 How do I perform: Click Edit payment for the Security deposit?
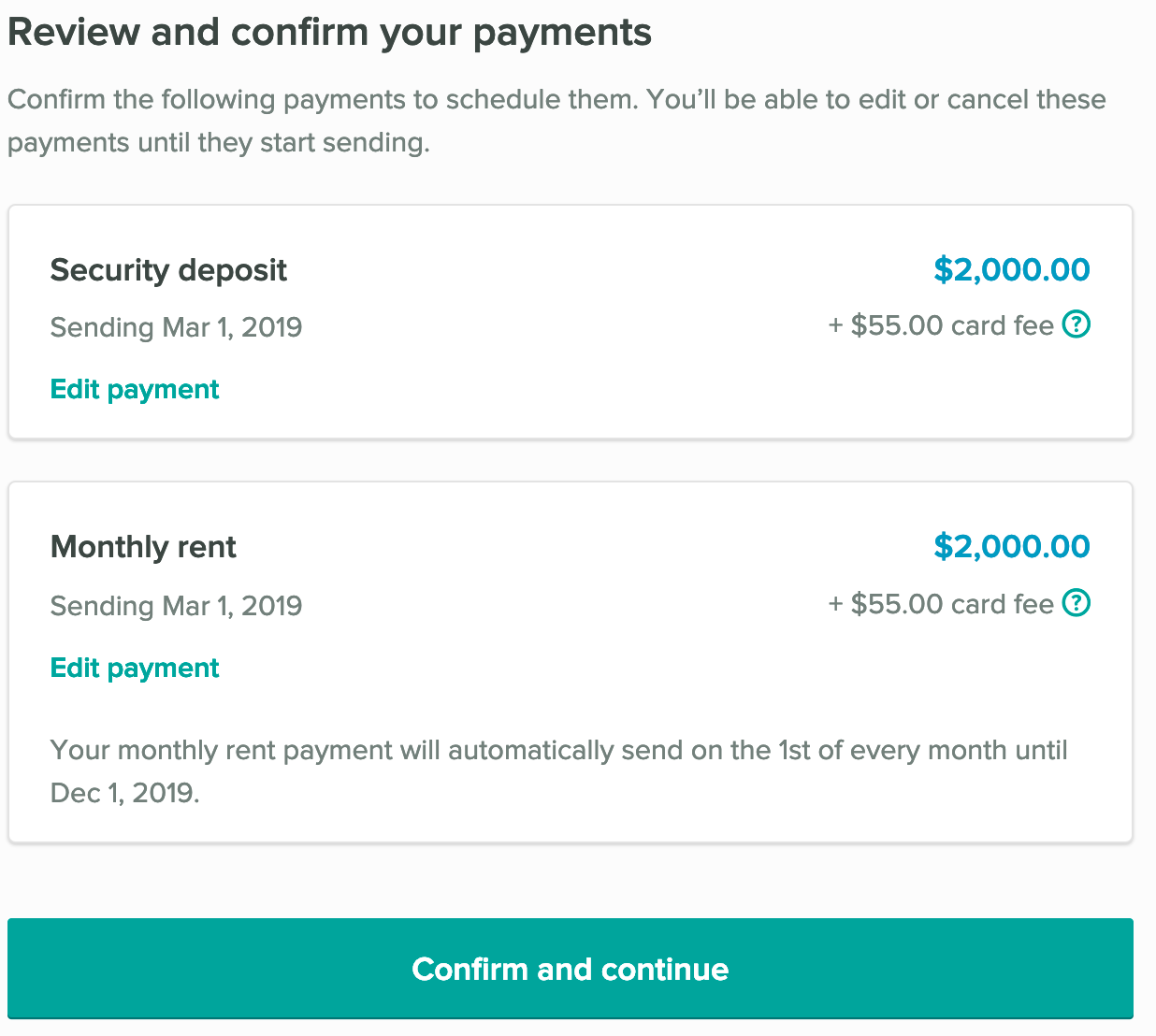point(134,389)
